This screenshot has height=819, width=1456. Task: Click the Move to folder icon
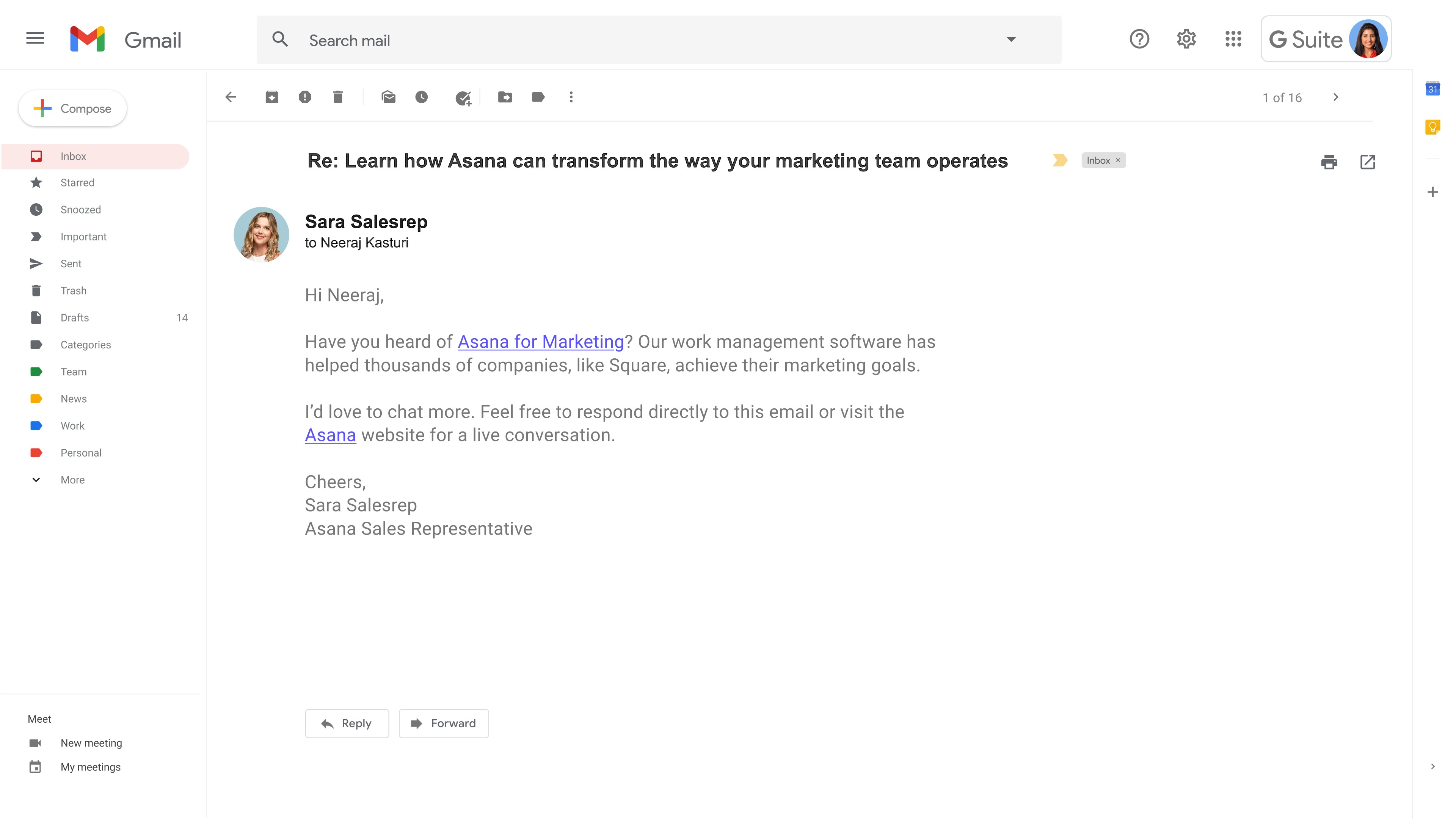[505, 97]
